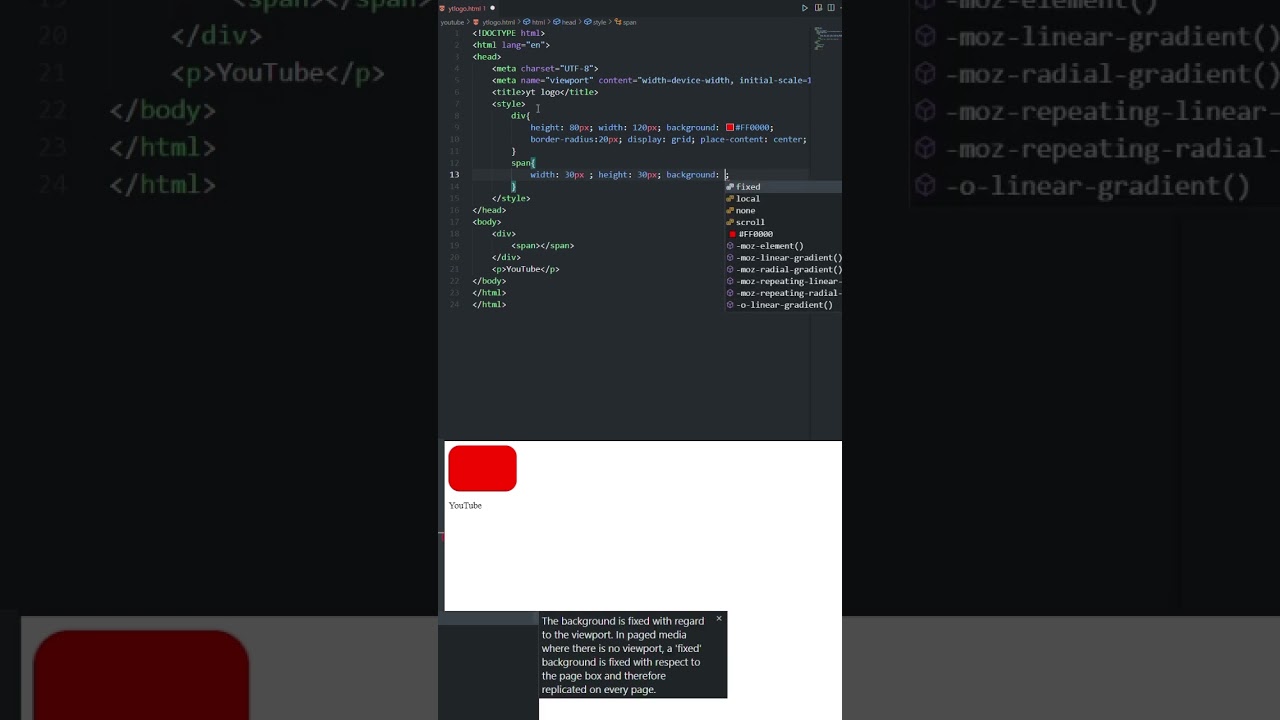The height and width of the screenshot is (720, 1280).
Task: Select the html breadcrumb segment
Action: pyautogui.click(x=535, y=22)
